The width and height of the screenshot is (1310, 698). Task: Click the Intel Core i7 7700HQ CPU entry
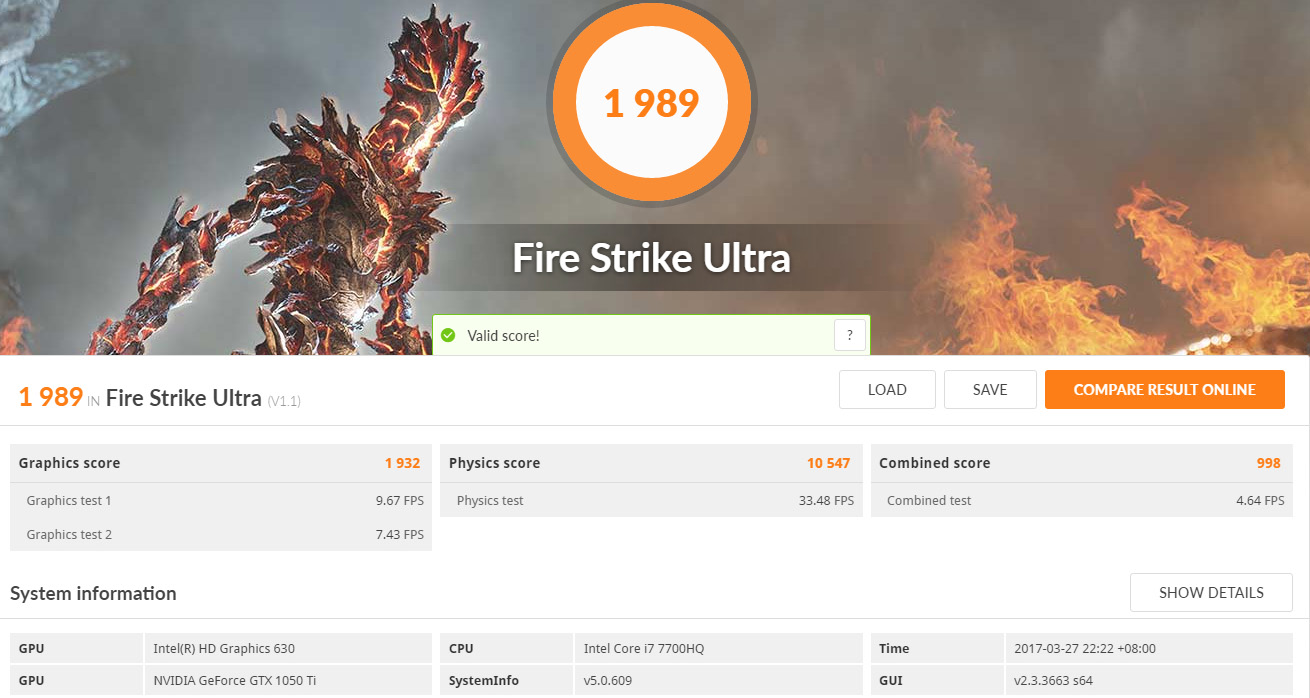(644, 648)
